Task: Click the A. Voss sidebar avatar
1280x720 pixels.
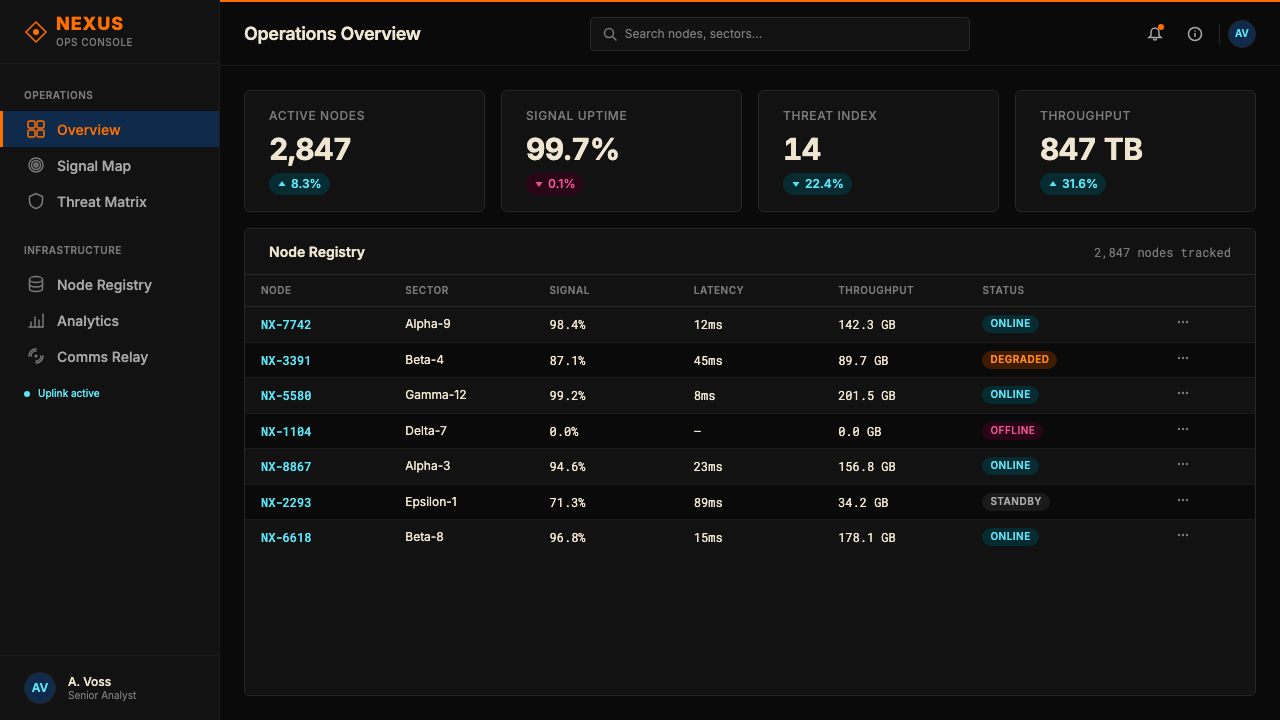Action: click(40, 688)
